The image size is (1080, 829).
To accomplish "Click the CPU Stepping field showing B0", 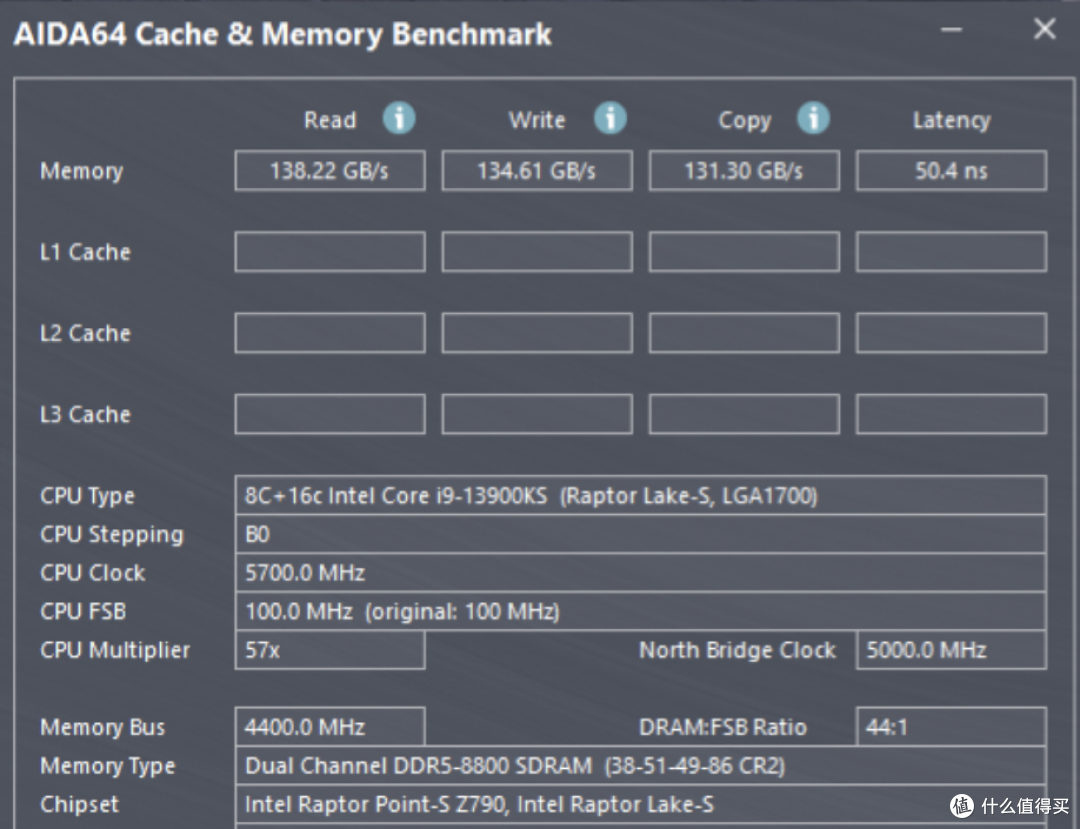I will (x=640, y=534).
